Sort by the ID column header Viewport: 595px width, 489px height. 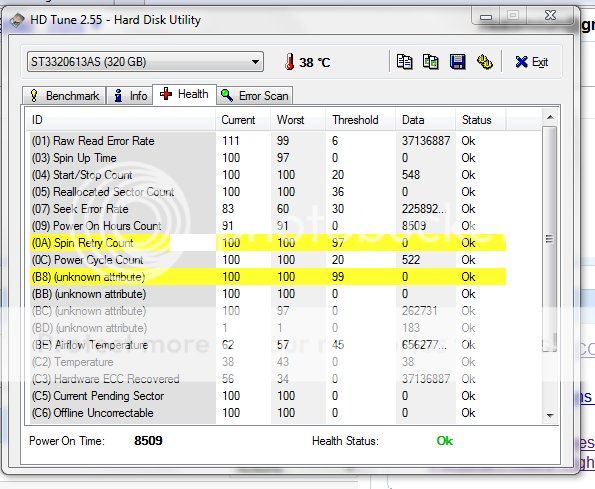click(121, 120)
